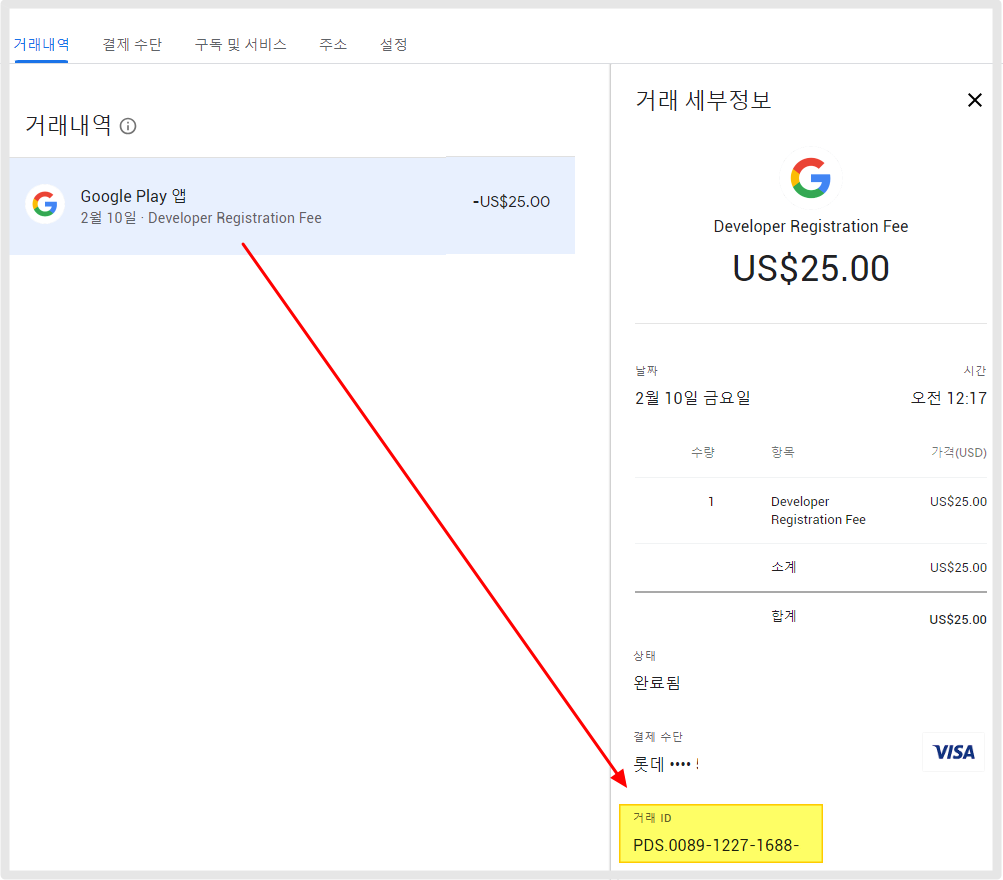Click the 완료됨 status text

(x=657, y=683)
